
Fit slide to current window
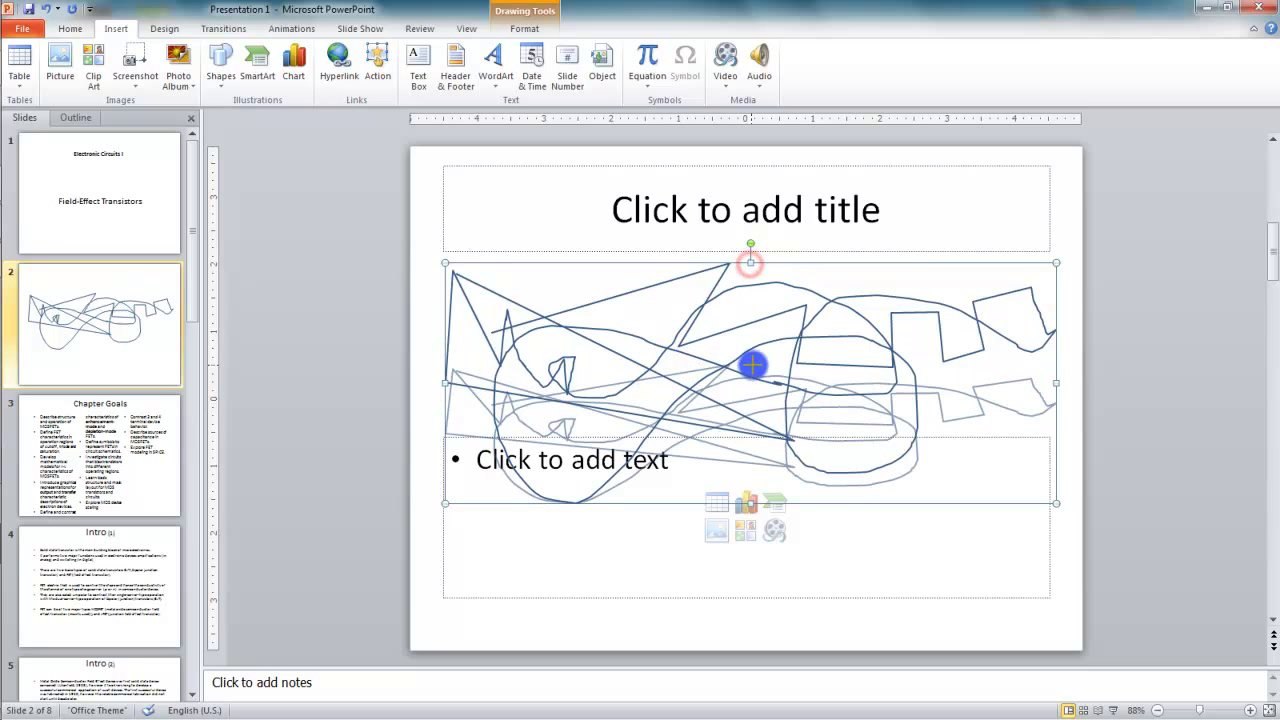(x=1268, y=710)
